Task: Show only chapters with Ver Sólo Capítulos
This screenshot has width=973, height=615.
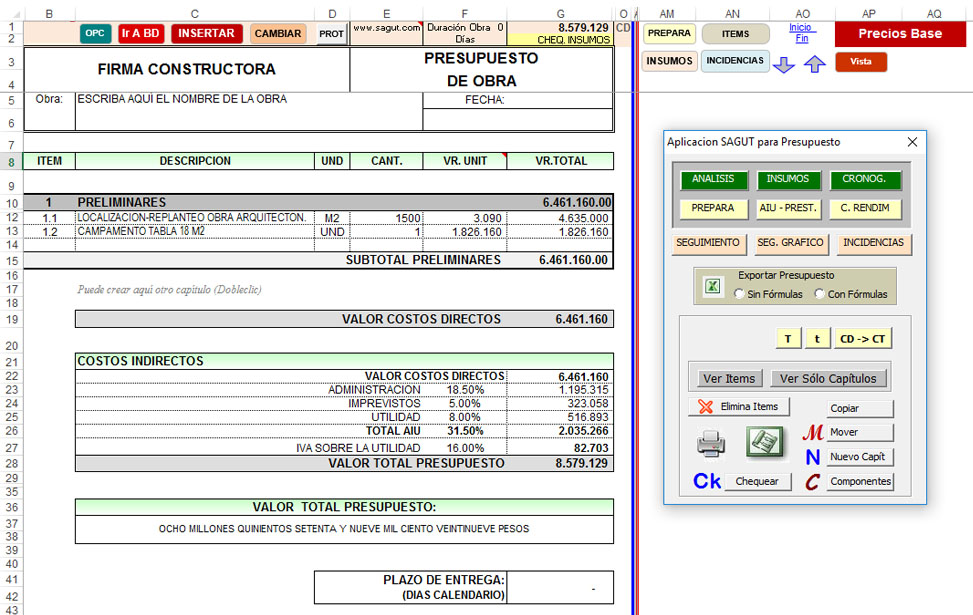Action: pyautogui.click(x=828, y=379)
